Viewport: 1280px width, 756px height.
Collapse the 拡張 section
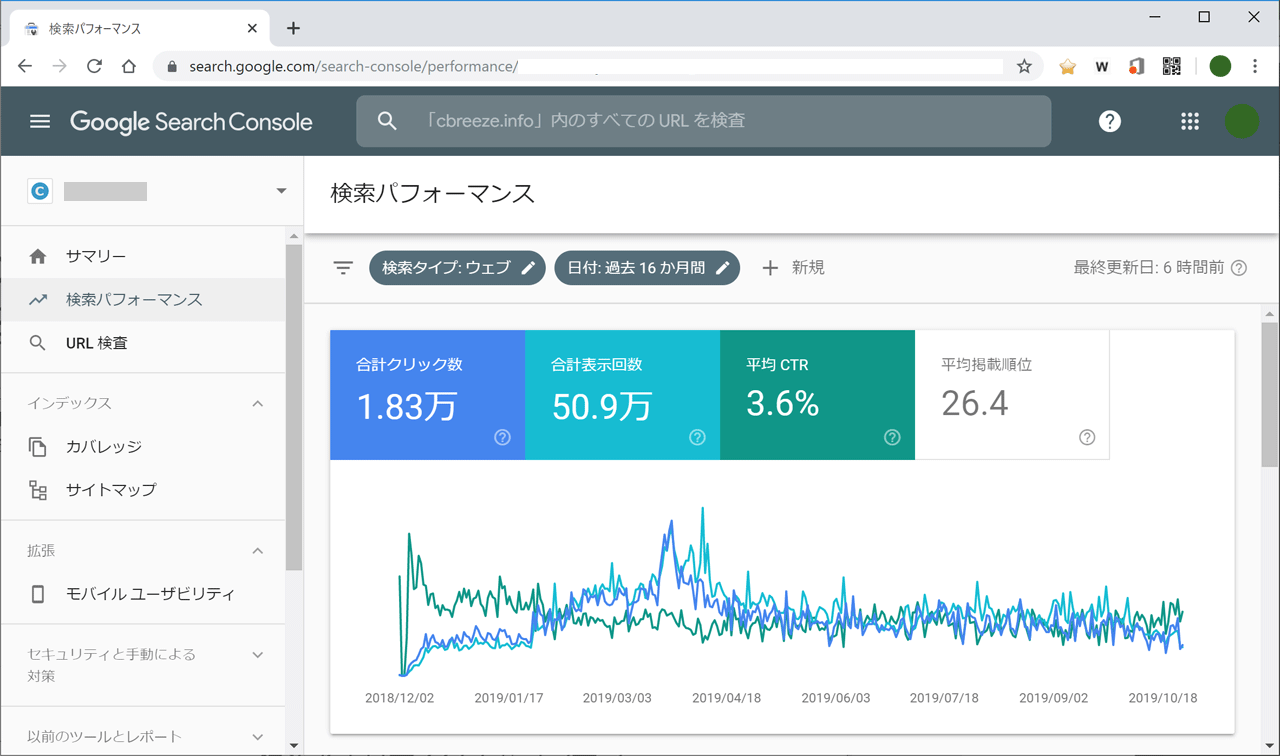click(x=257, y=551)
